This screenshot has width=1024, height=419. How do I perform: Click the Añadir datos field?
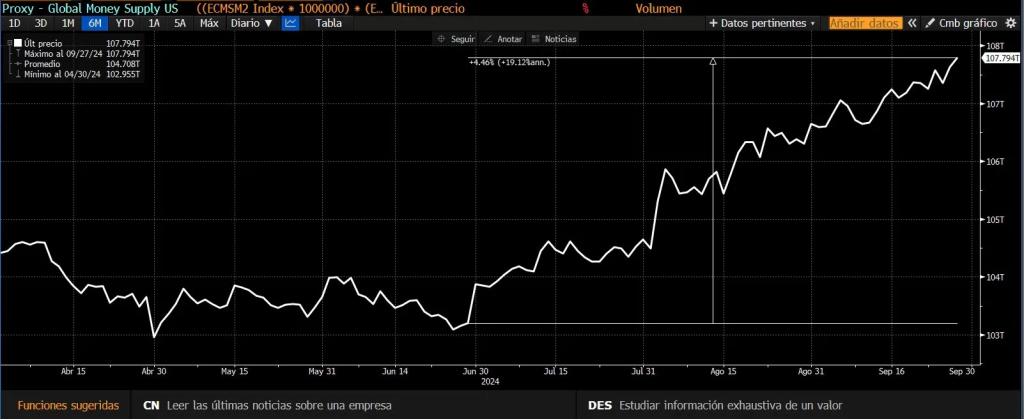[864, 22]
